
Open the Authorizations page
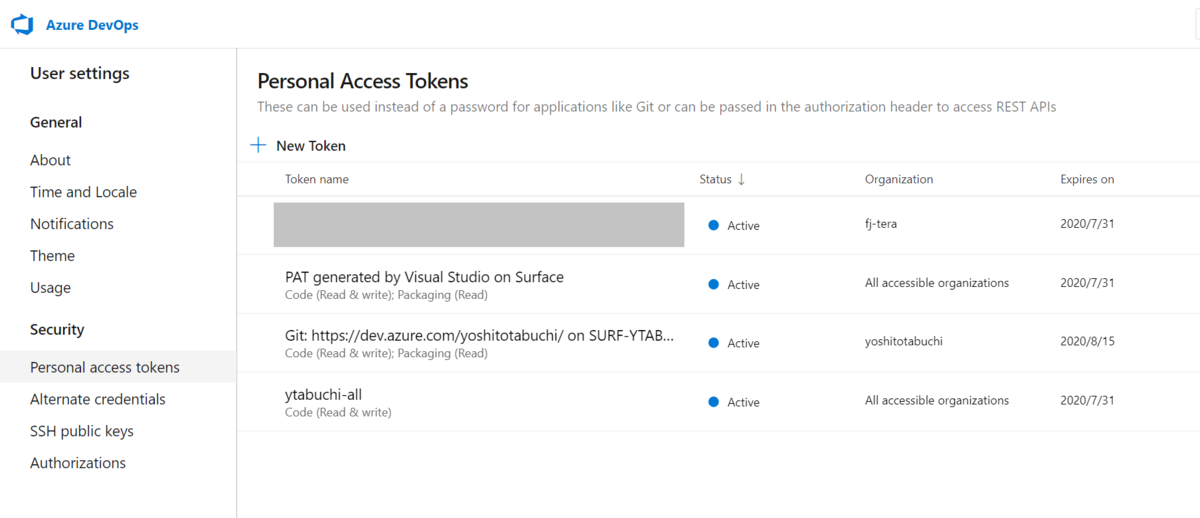point(78,463)
